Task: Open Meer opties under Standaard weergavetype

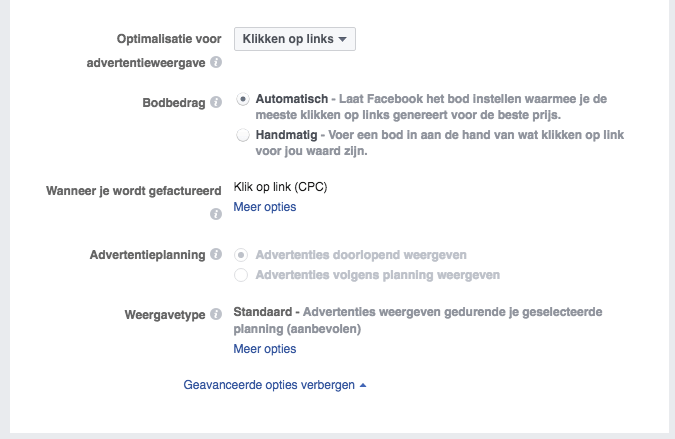Action: click(265, 349)
